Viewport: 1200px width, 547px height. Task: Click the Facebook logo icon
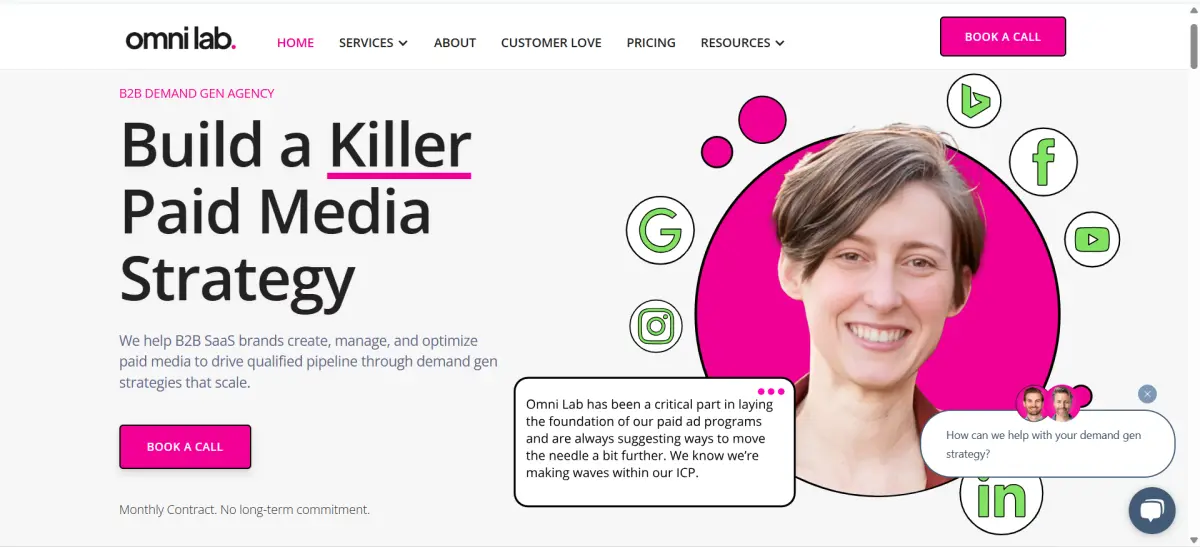click(x=1043, y=161)
